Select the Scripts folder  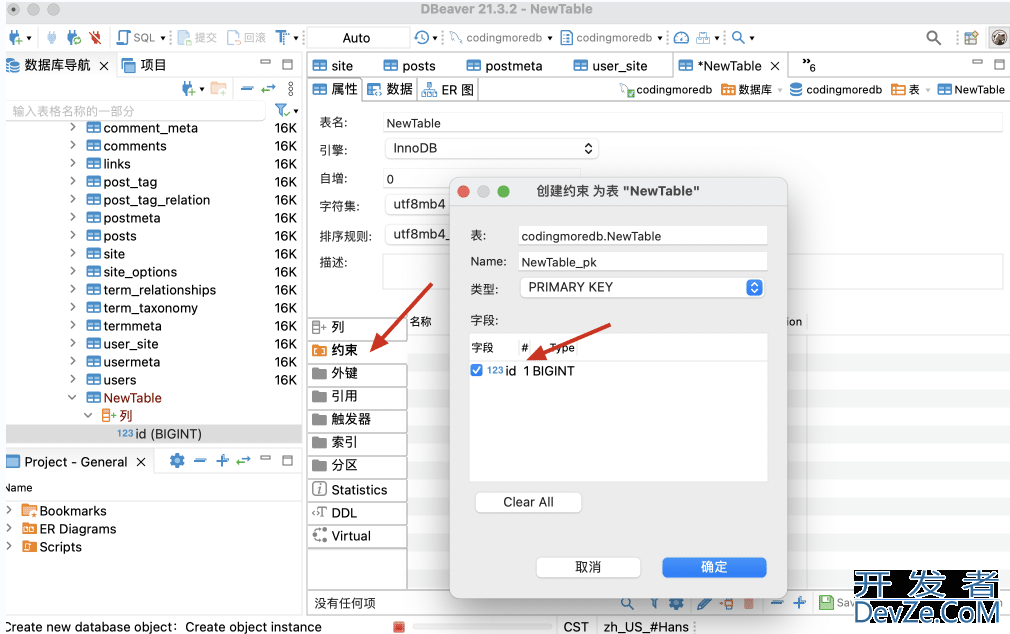(x=52, y=546)
